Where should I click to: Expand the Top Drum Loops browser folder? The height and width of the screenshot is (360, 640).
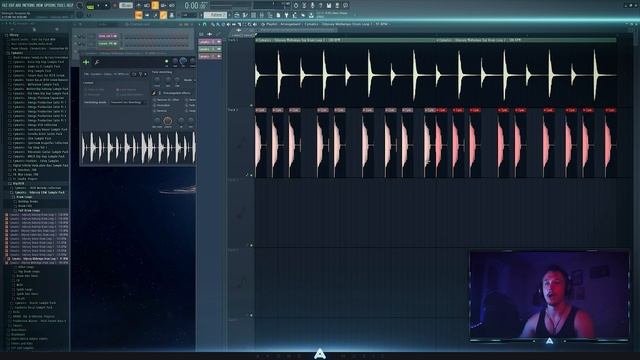(28, 271)
